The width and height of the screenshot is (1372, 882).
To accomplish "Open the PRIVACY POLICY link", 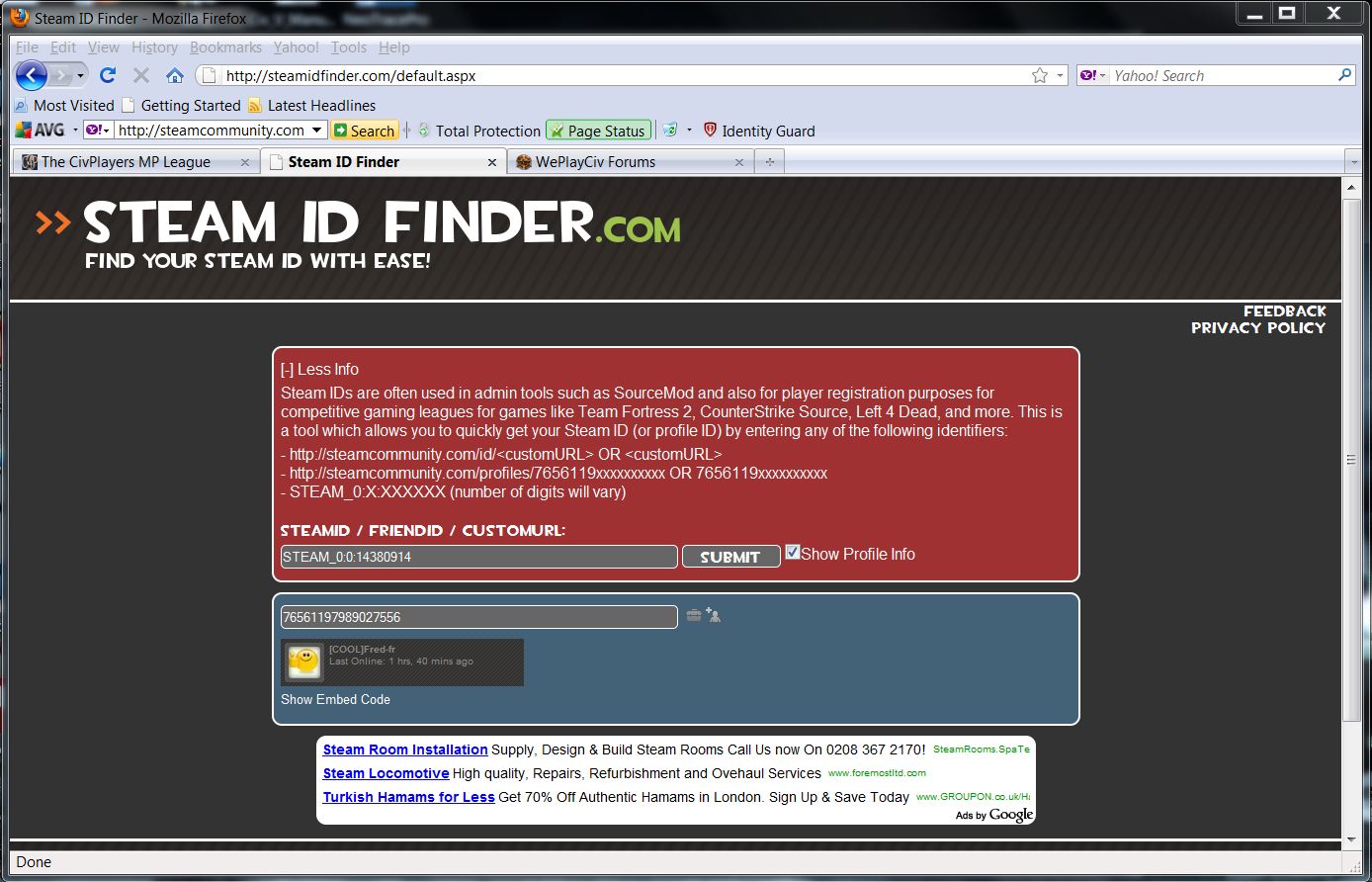I will (1258, 328).
